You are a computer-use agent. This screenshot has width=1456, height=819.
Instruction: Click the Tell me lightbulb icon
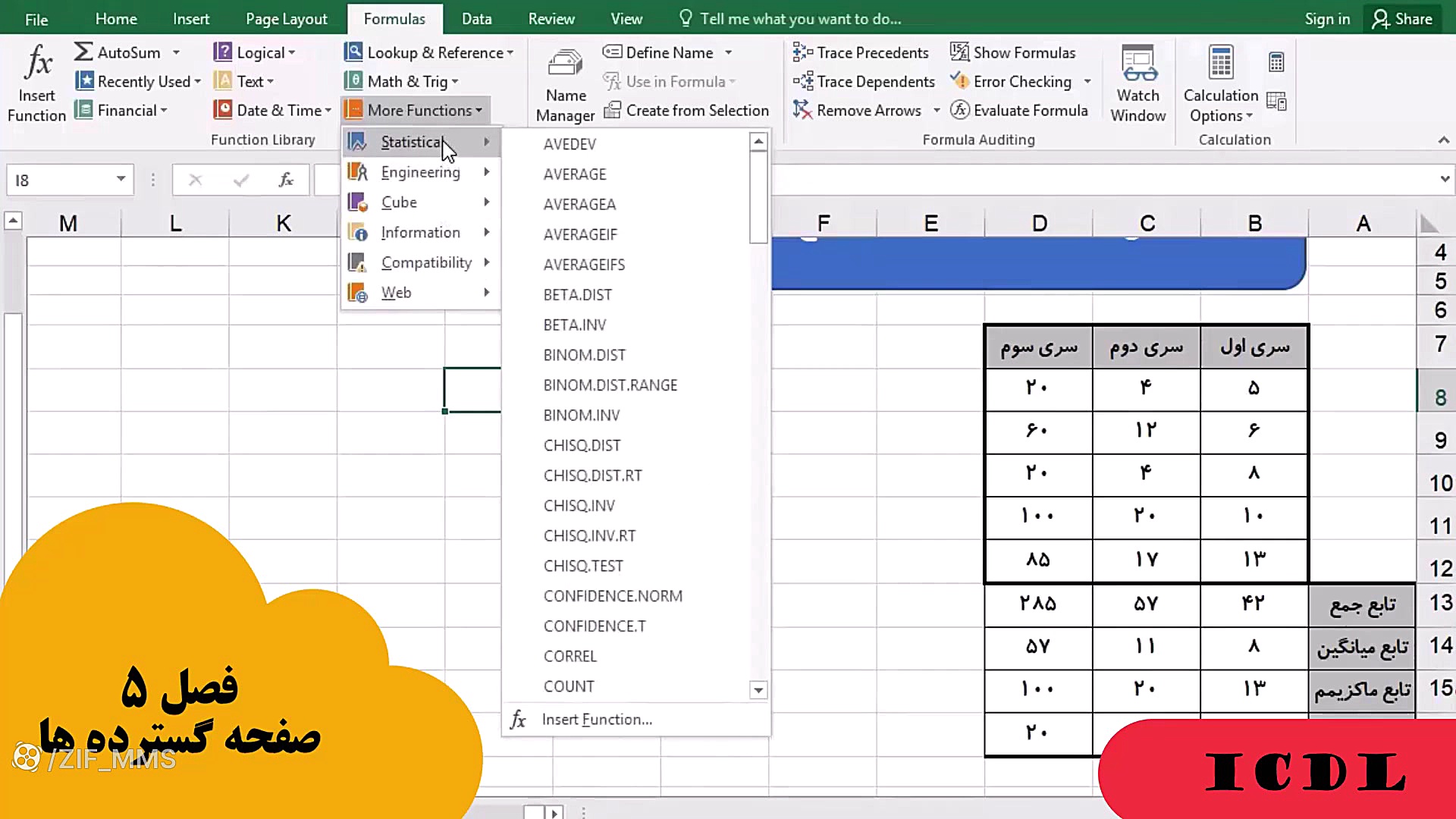click(686, 18)
